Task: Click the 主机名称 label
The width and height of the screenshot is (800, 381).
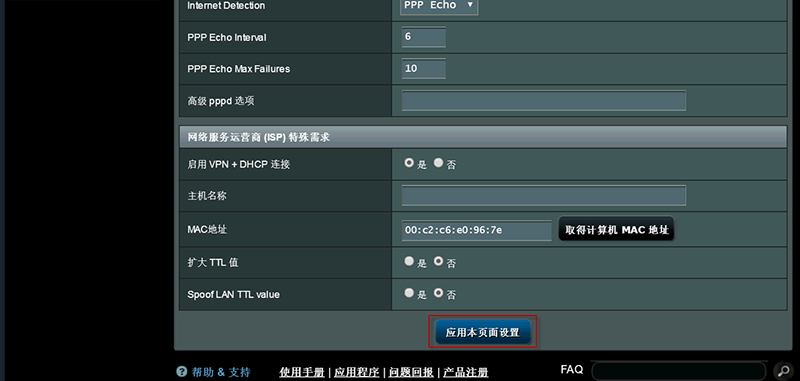Action: click(x=207, y=196)
